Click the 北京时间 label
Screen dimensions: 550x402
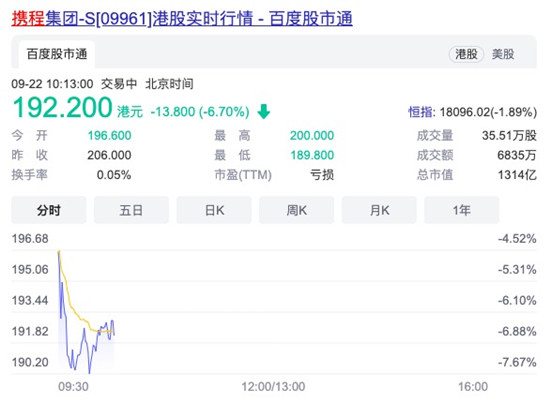coord(169,84)
